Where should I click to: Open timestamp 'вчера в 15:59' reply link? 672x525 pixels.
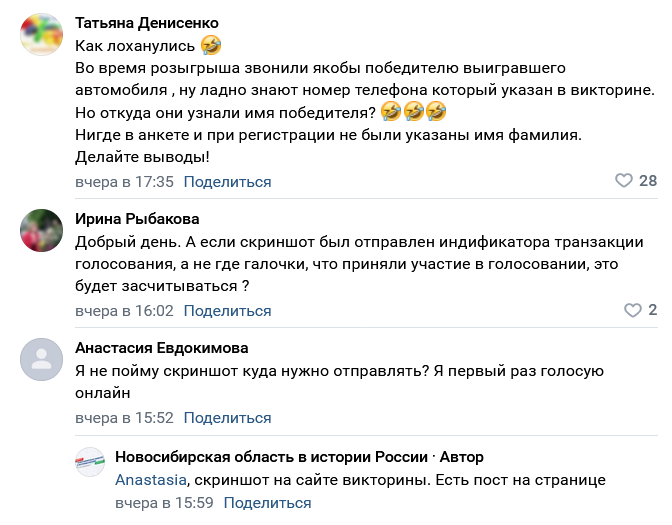(165, 503)
